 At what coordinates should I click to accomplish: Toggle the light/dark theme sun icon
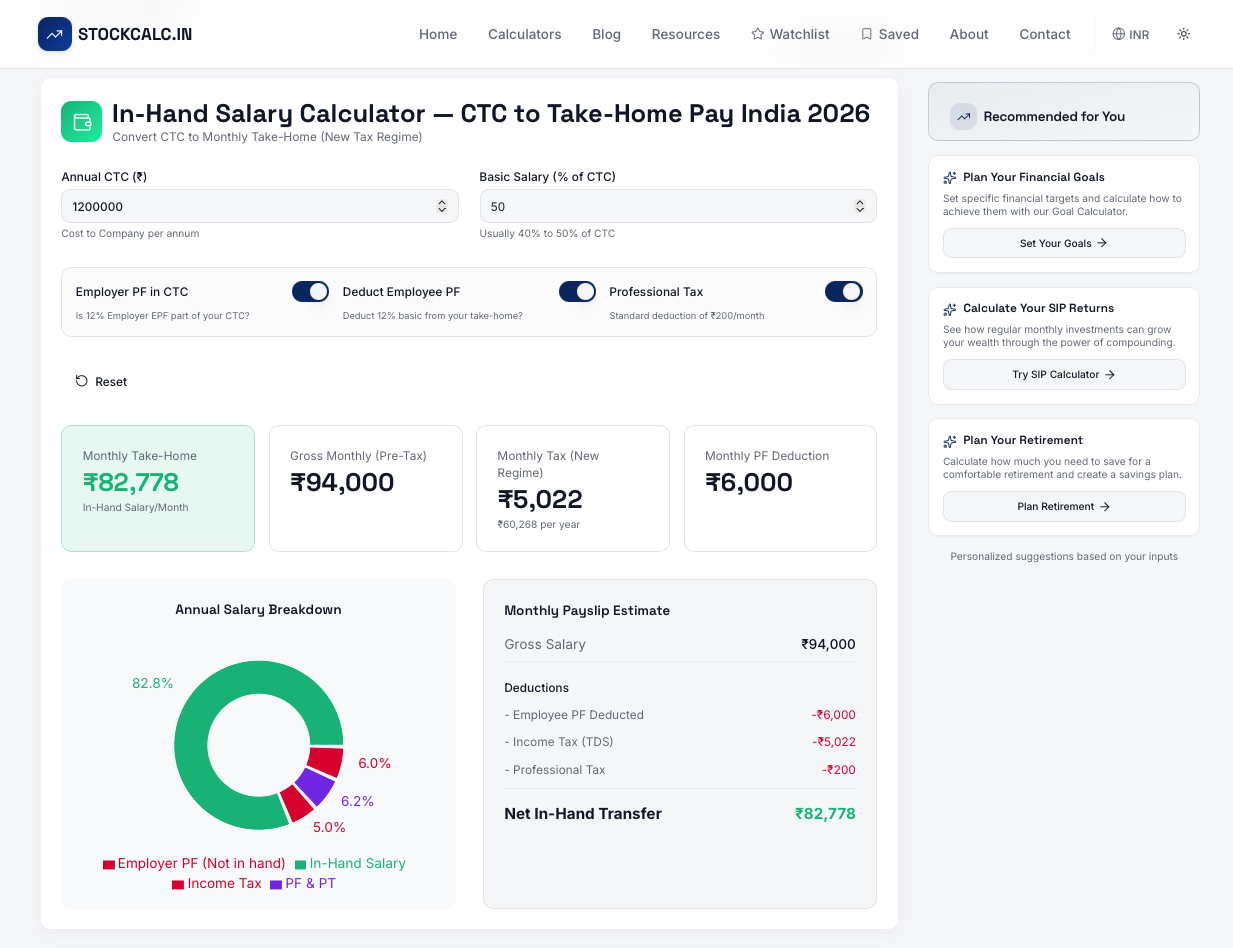pyautogui.click(x=1184, y=33)
